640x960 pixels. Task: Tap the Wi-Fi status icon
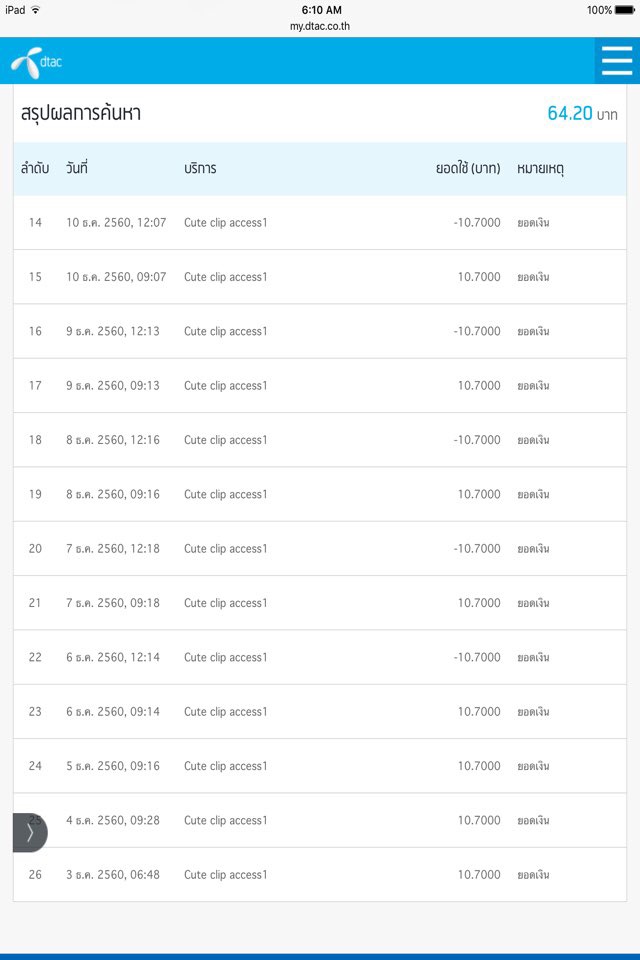tap(36, 10)
